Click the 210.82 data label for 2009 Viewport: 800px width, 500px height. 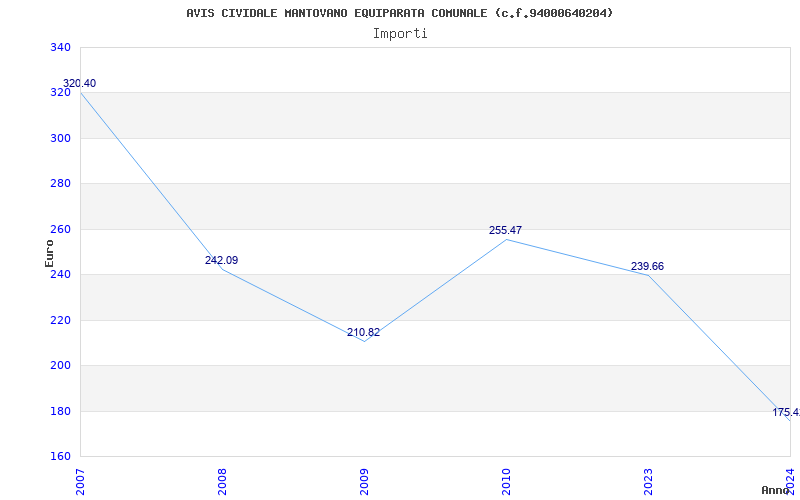363,333
